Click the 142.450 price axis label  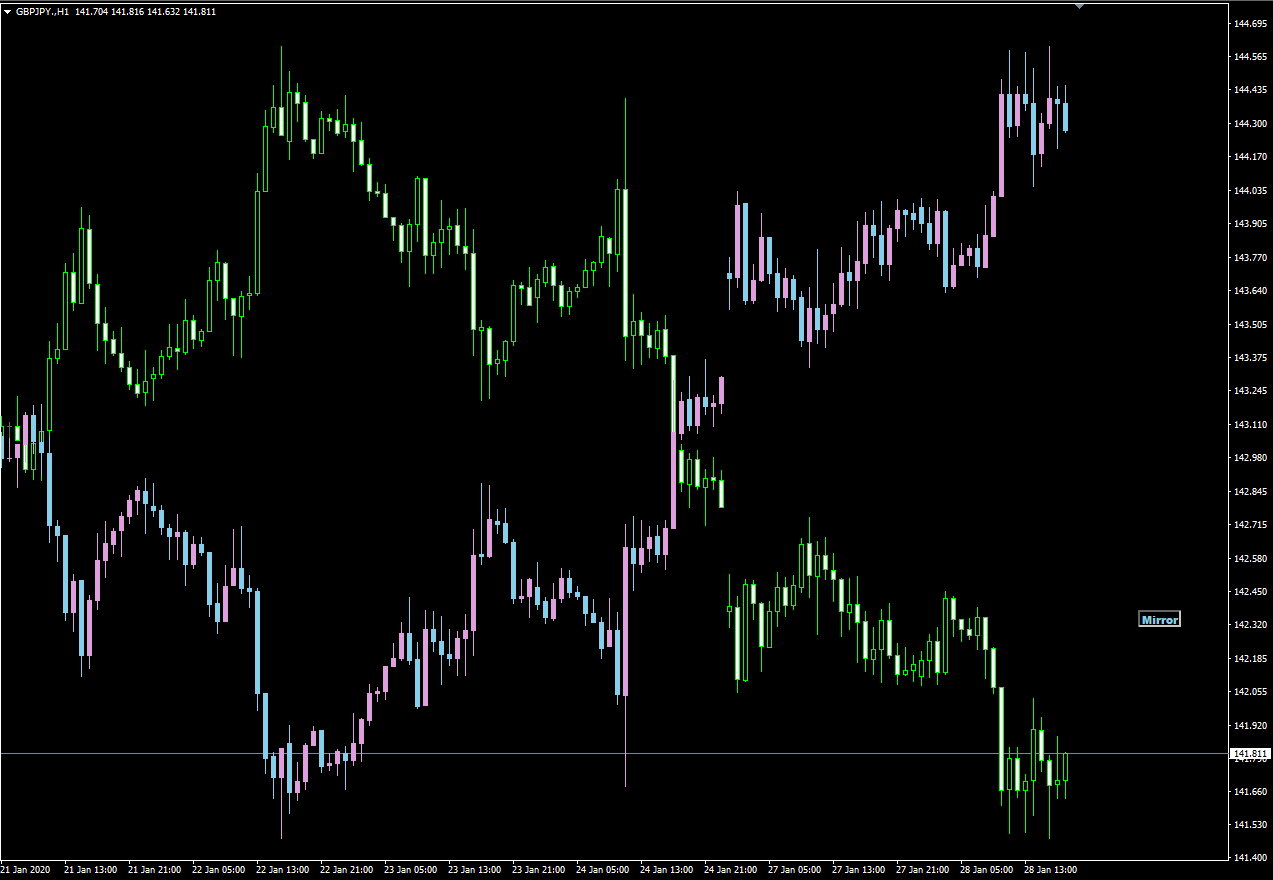[1251, 592]
